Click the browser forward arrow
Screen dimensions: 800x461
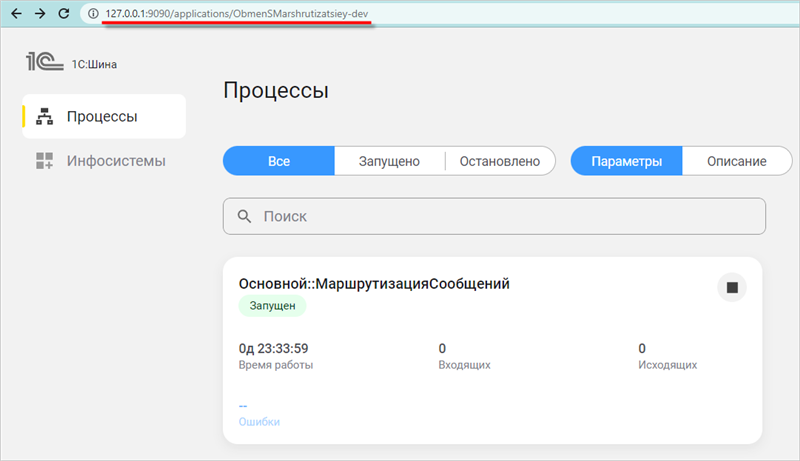[x=40, y=14]
